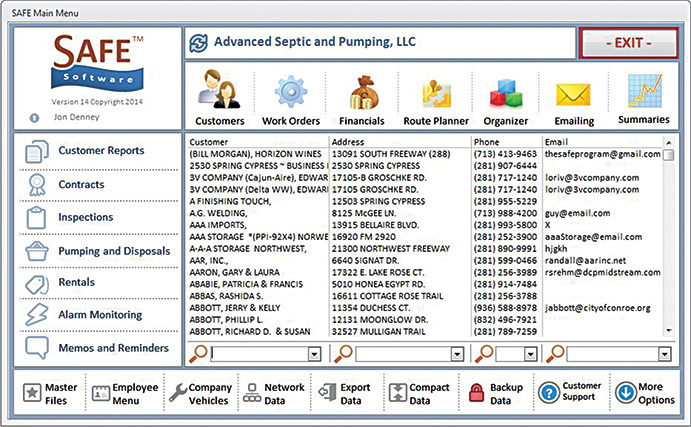Image resolution: width=691 pixels, height=427 pixels.
Task: Expand the Email search dropdown
Action: [665, 353]
